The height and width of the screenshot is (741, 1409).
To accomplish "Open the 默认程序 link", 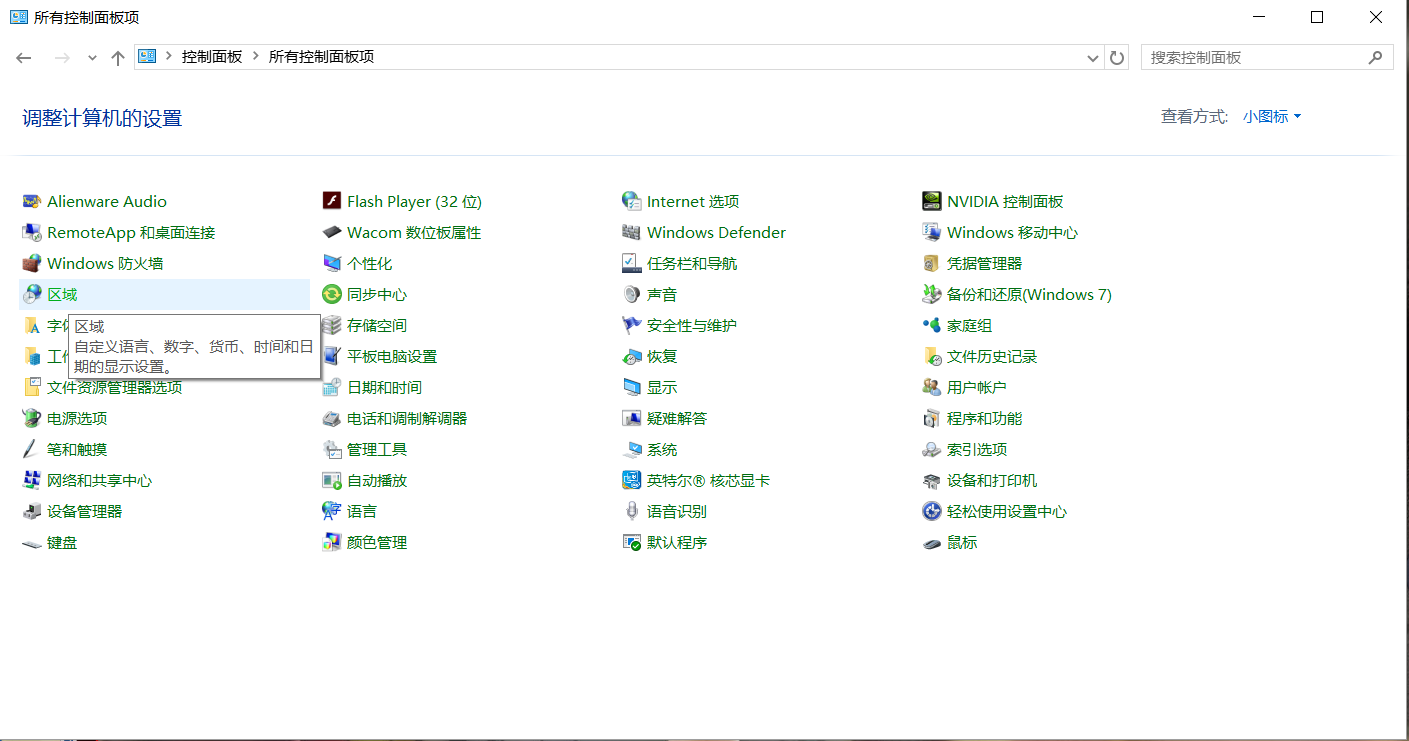I will click(677, 542).
